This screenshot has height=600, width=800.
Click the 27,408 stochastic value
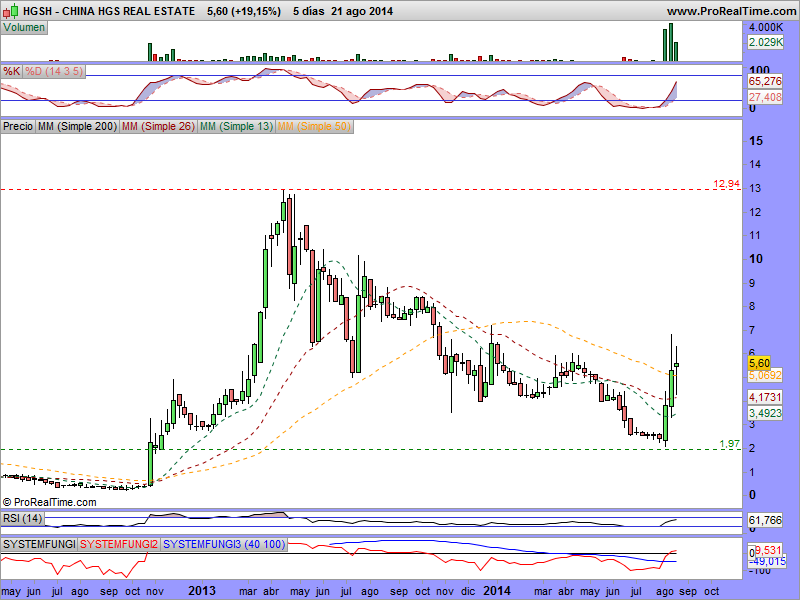click(765, 97)
